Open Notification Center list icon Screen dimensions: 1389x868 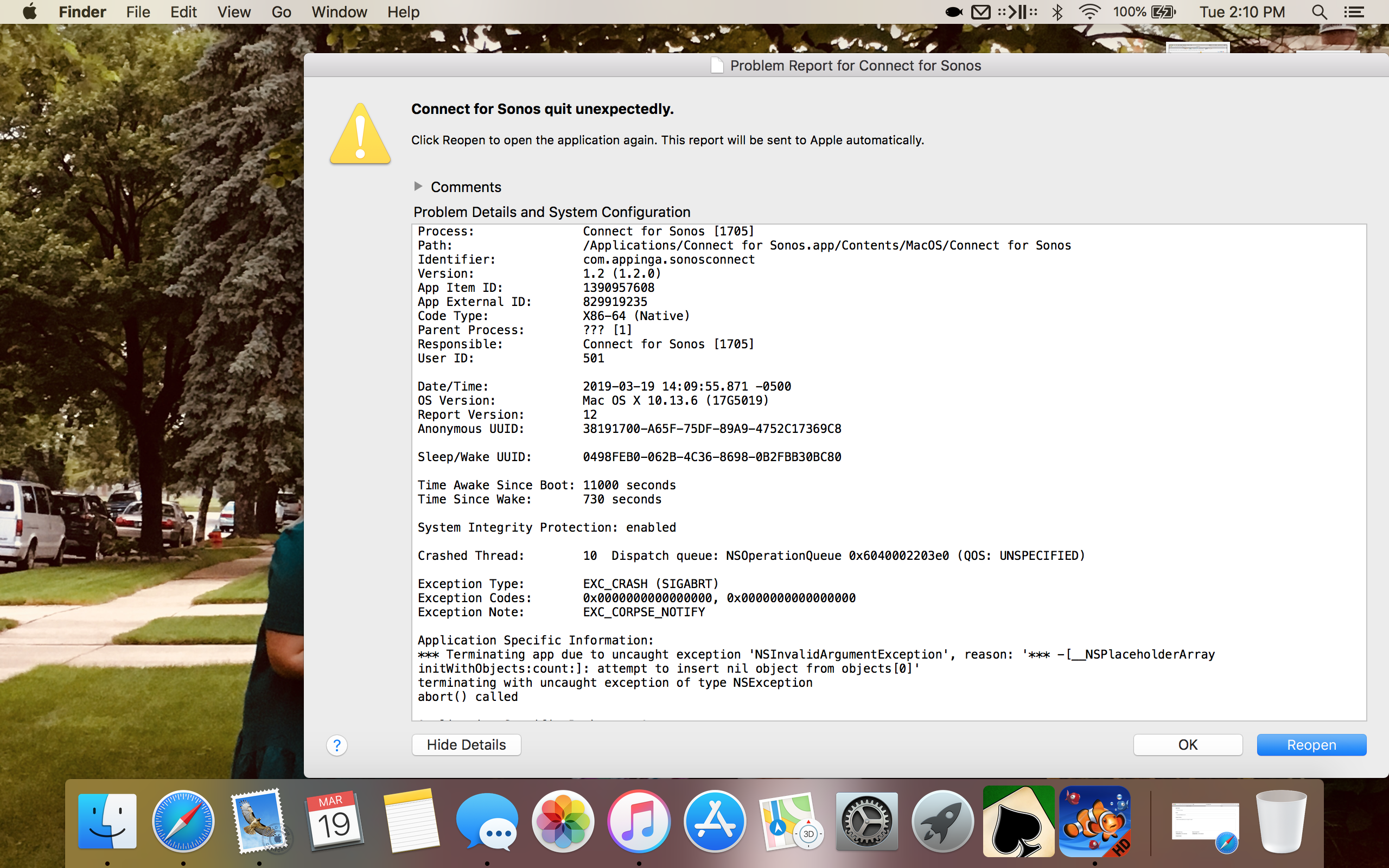(x=1354, y=11)
